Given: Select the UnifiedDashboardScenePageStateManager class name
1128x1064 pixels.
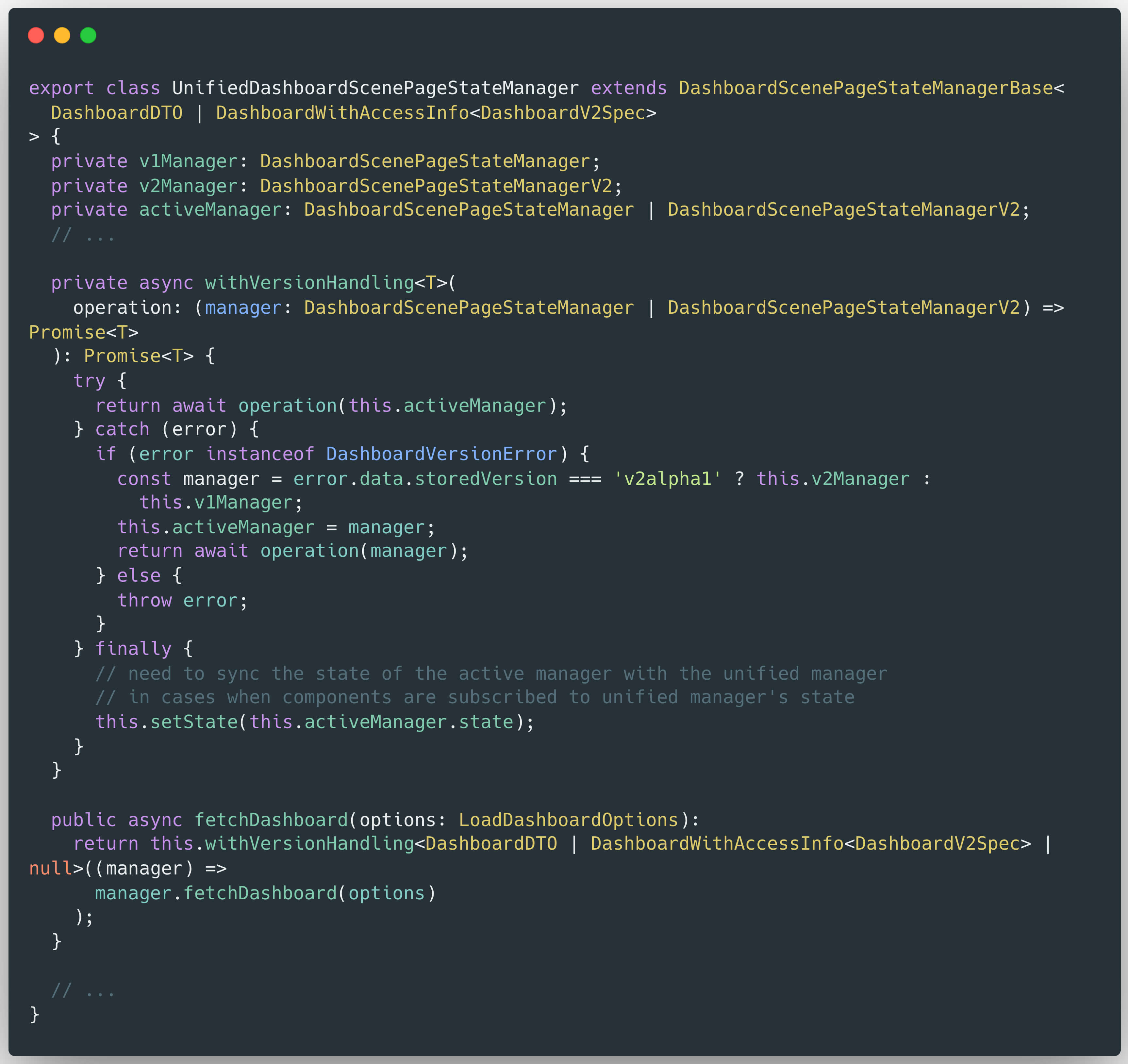Looking at the screenshot, I should [376, 87].
